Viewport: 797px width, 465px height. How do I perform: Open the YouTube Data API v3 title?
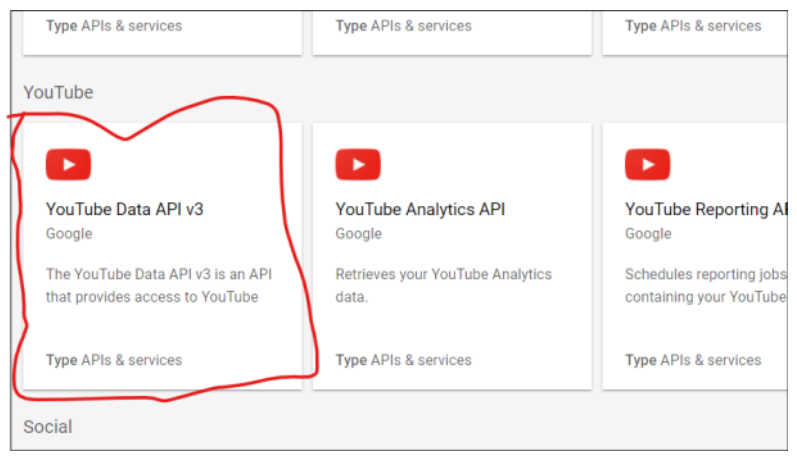pyautogui.click(x=125, y=209)
